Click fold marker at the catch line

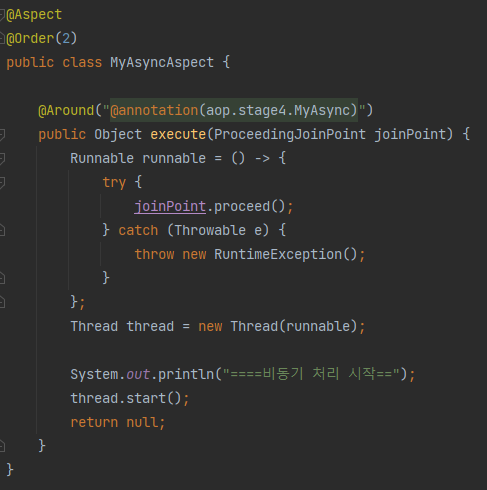[x=2, y=230]
